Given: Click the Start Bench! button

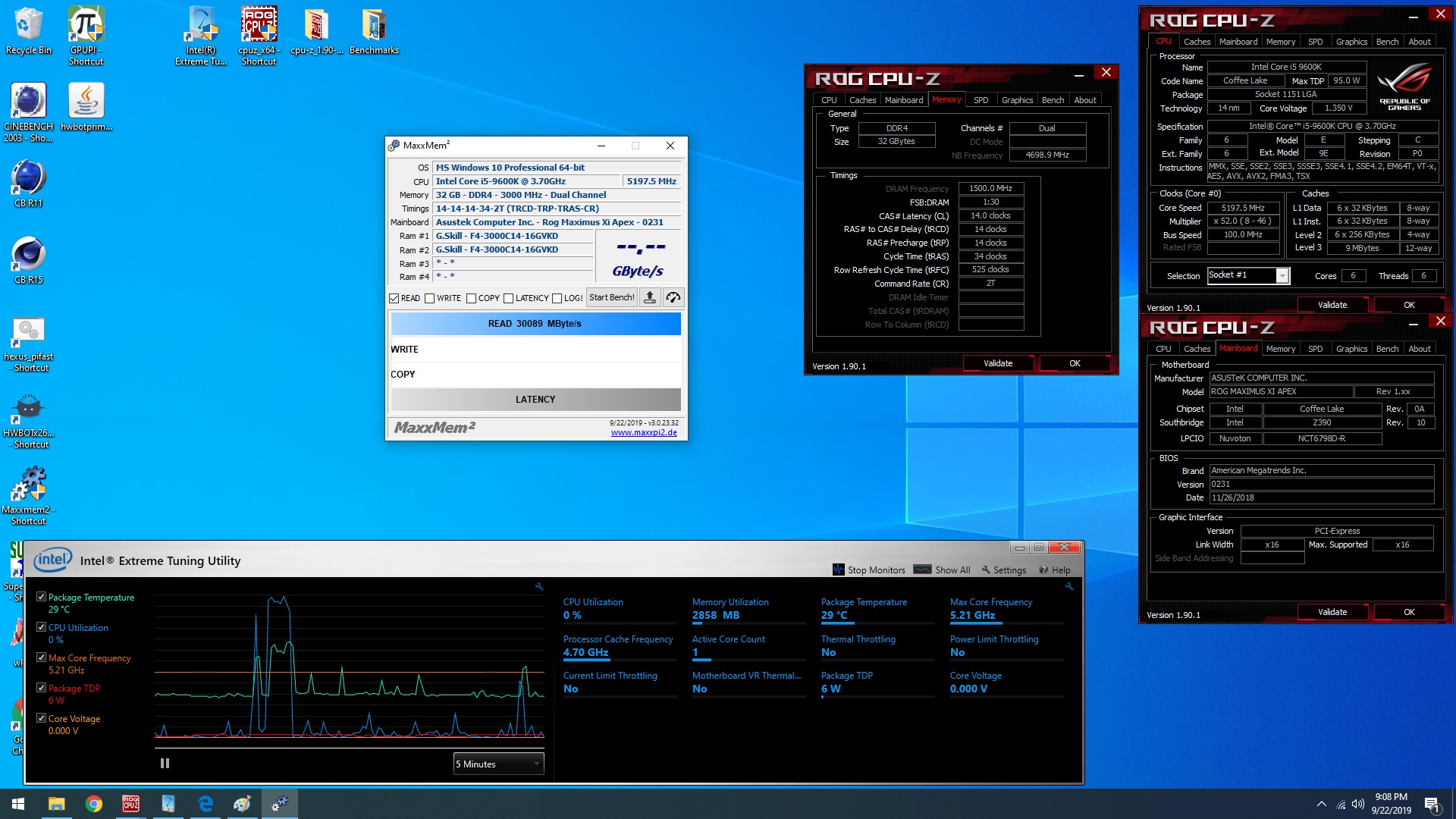Looking at the screenshot, I should coord(612,298).
